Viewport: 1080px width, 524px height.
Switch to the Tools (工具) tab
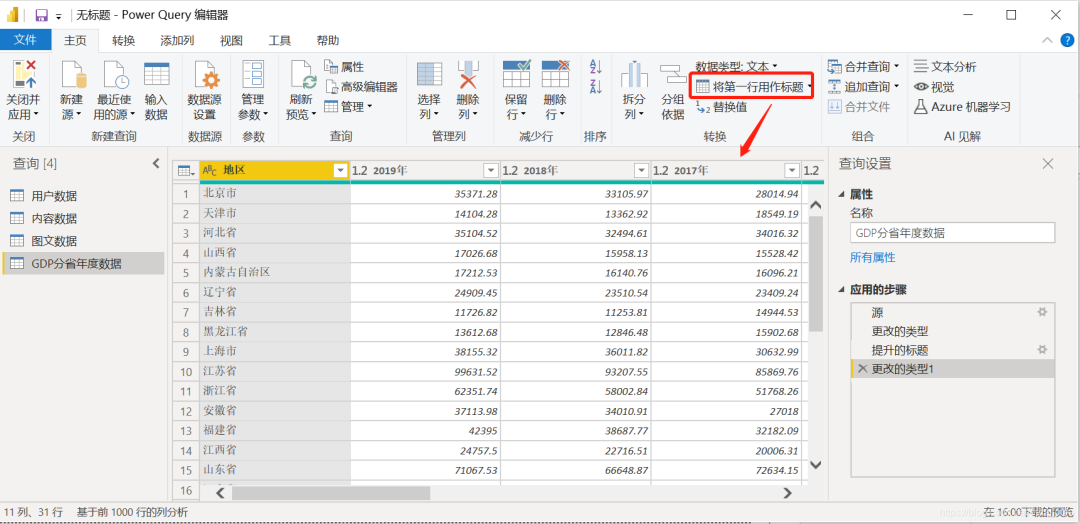tap(280, 40)
